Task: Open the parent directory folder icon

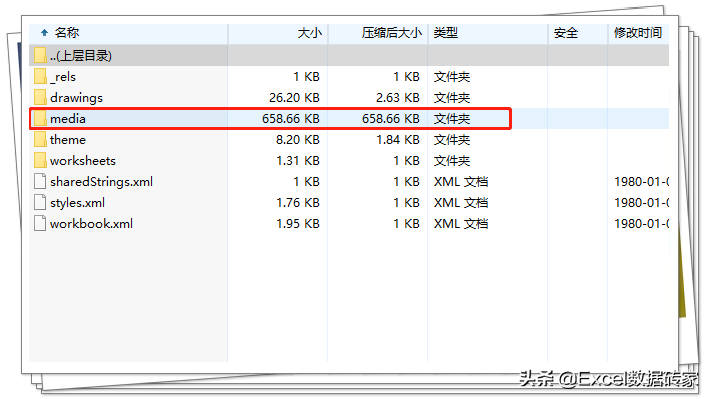Action: pyautogui.click(x=40, y=55)
